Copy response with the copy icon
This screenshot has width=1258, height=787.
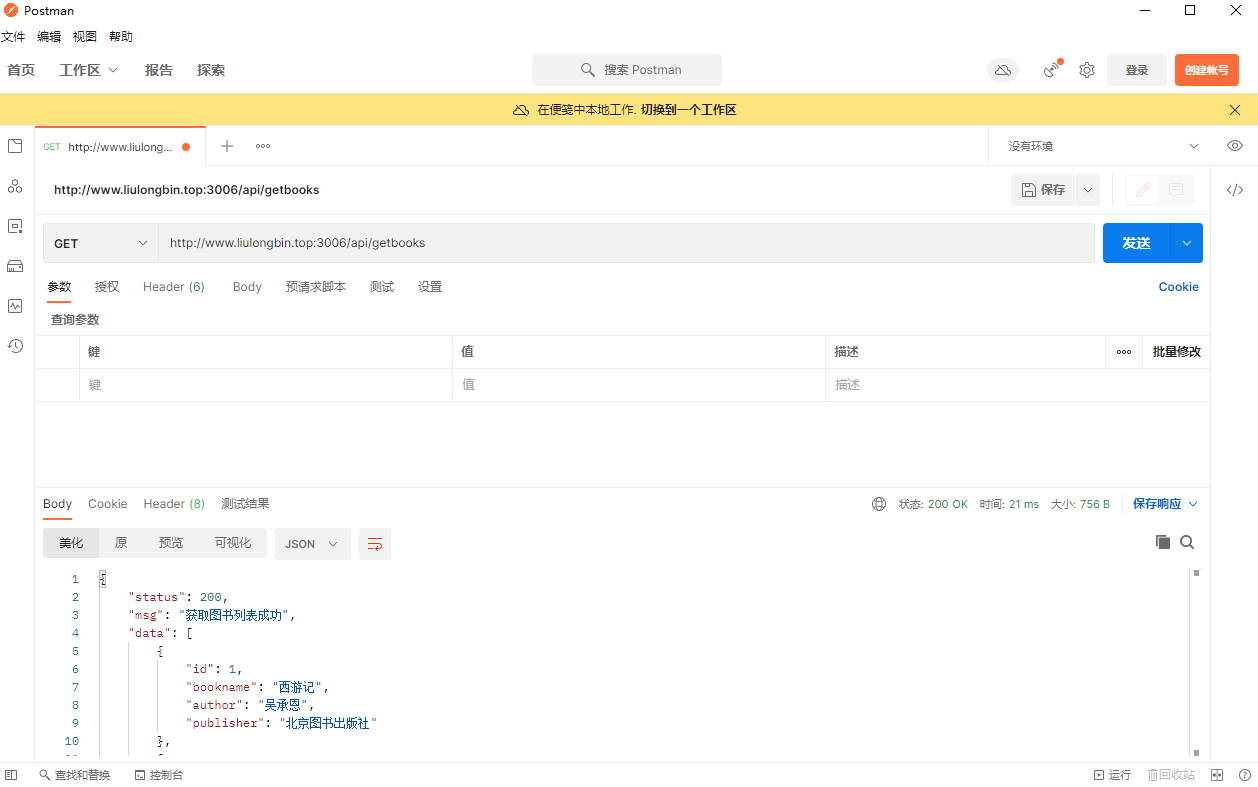1163,542
